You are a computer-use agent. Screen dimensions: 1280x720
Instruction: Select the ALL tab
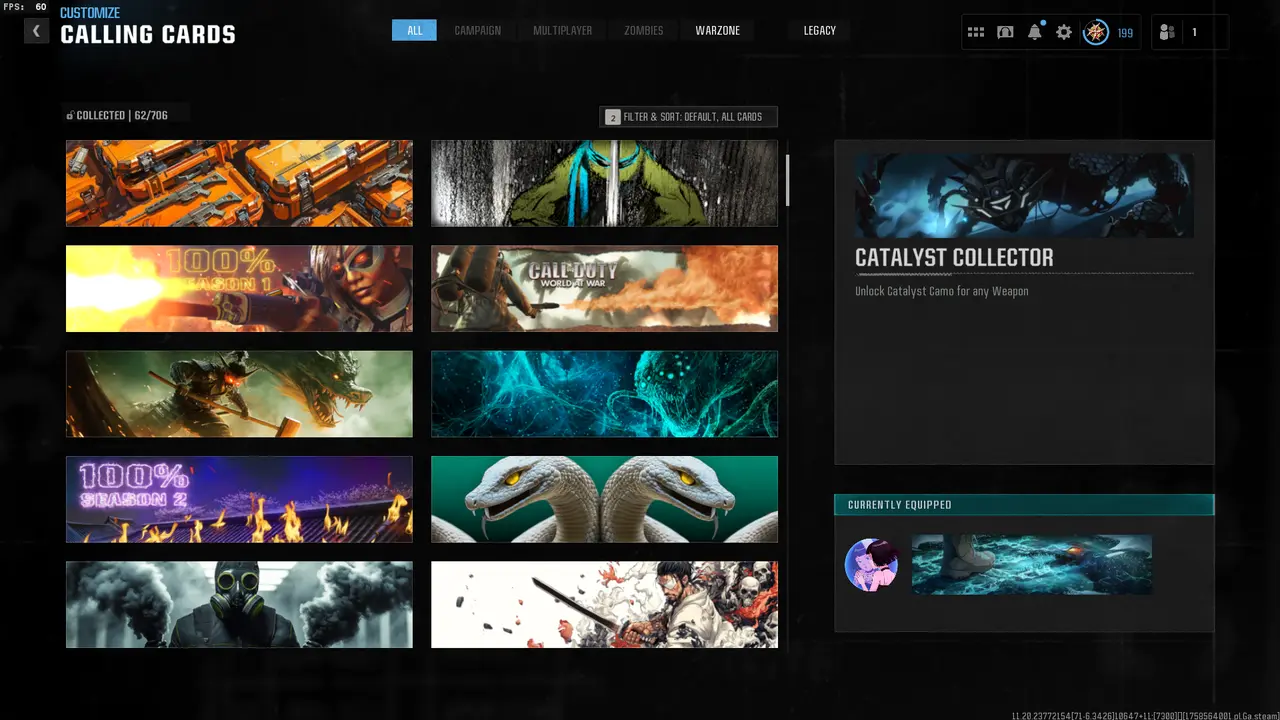[x=414, y=31]
